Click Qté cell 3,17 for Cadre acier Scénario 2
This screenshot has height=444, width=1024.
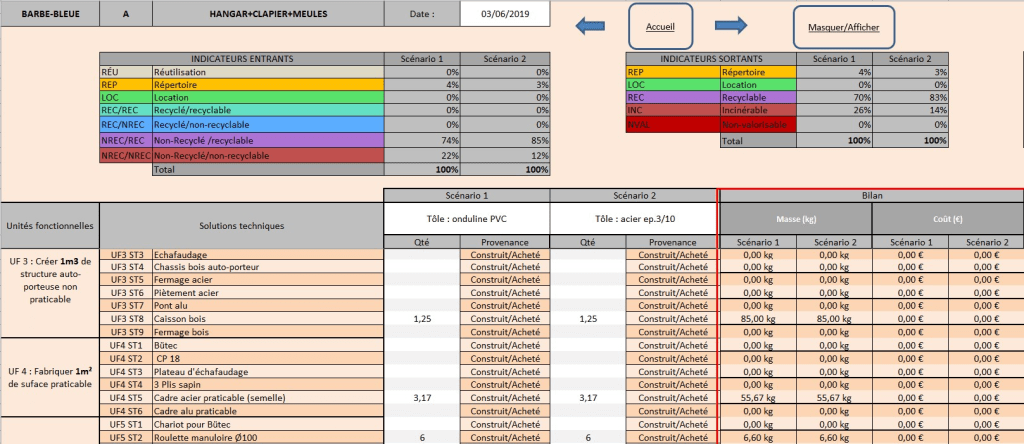587,397
